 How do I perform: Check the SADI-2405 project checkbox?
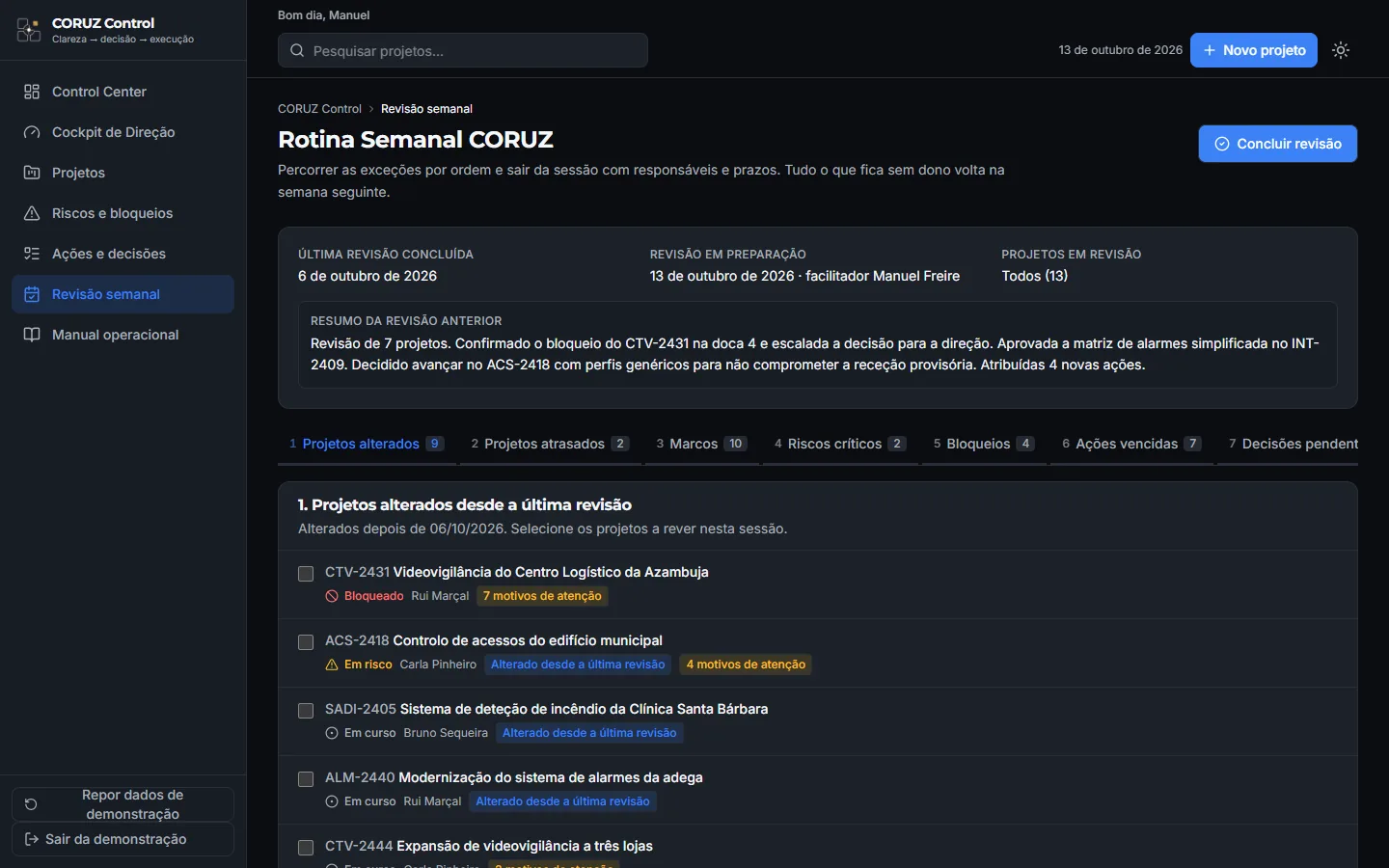coord(306,711)
